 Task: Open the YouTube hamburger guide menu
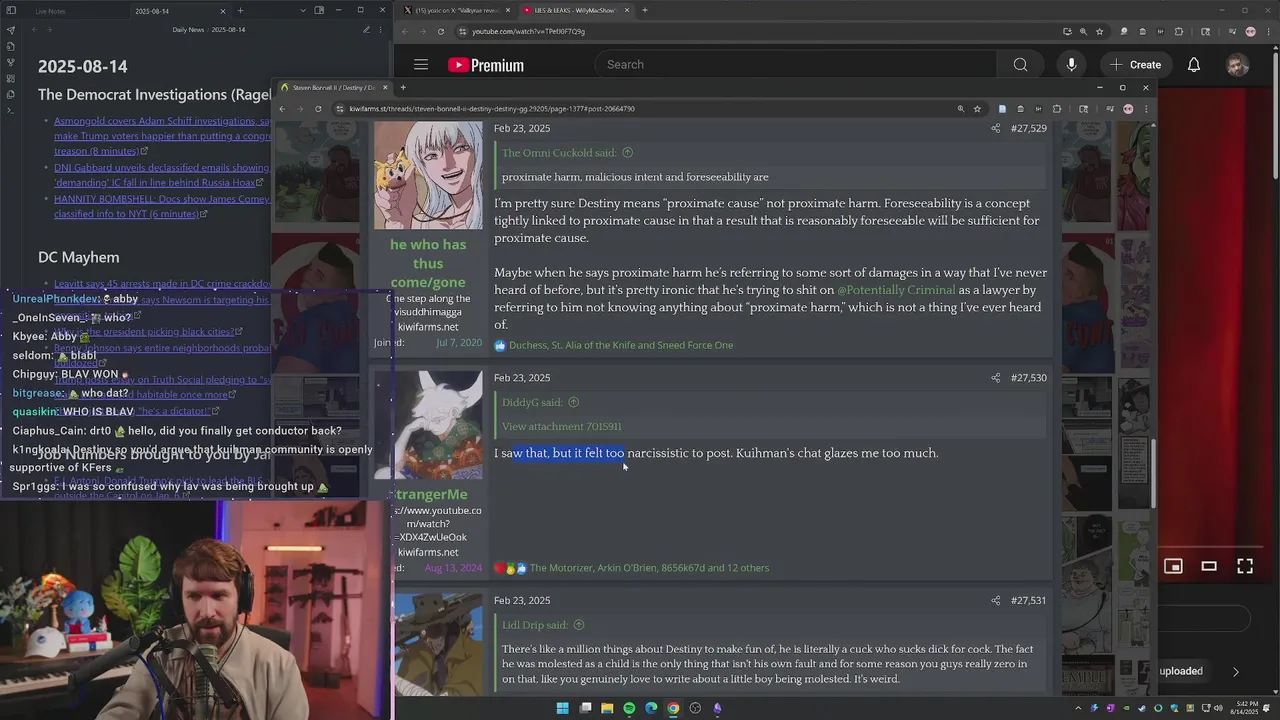point(421,65)
